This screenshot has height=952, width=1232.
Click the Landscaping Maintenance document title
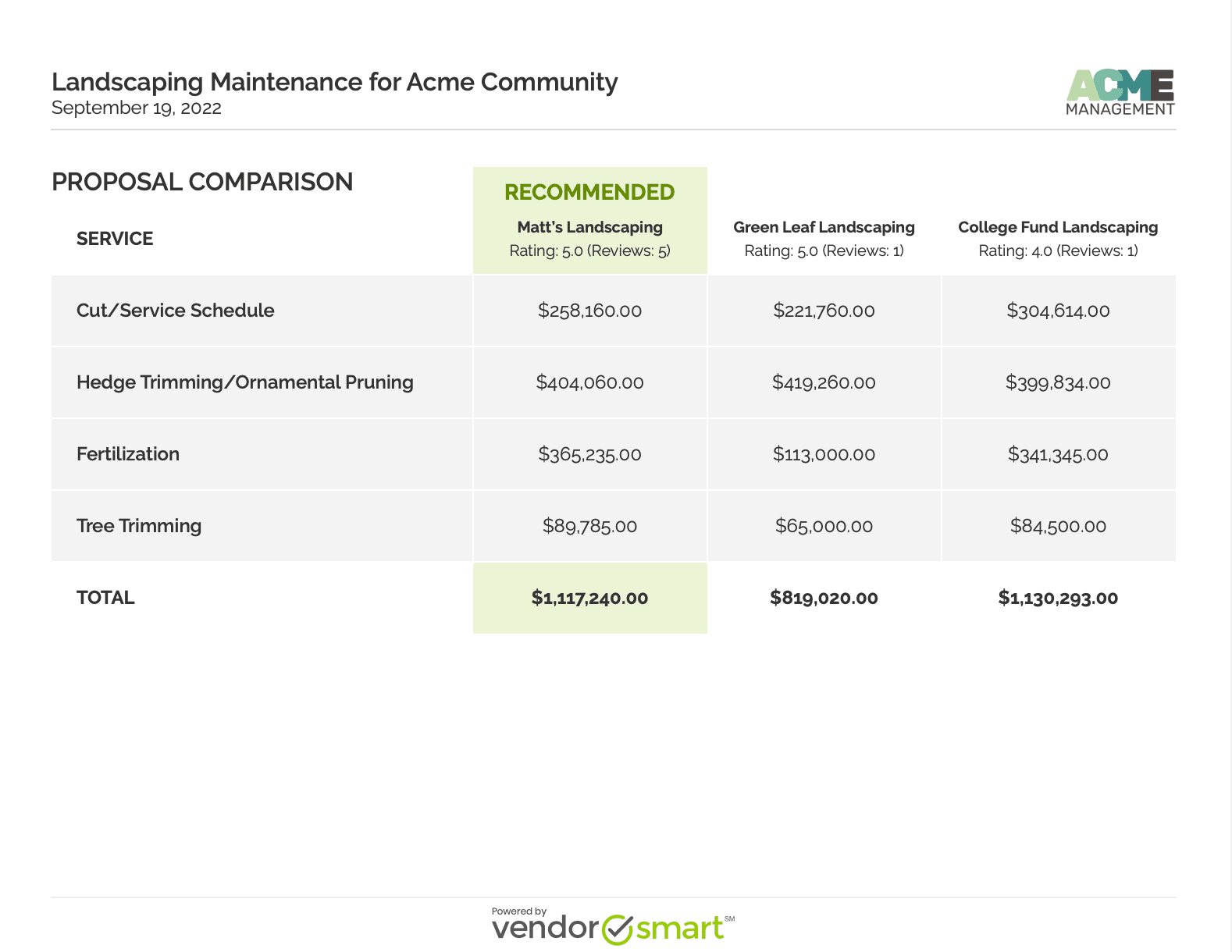tap(334, 82)
